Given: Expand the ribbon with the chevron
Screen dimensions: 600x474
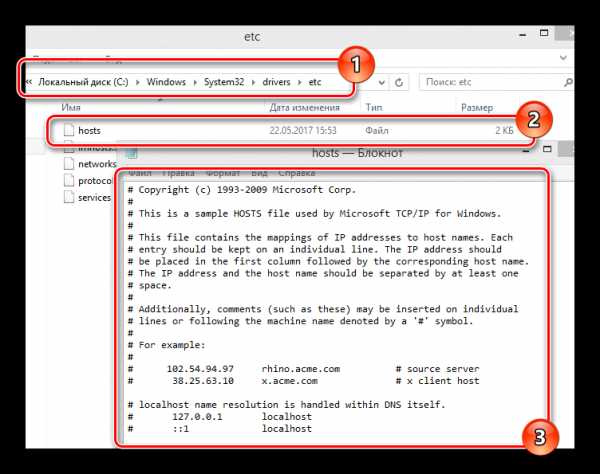Looking at the screenshot, I should point(563,58).
